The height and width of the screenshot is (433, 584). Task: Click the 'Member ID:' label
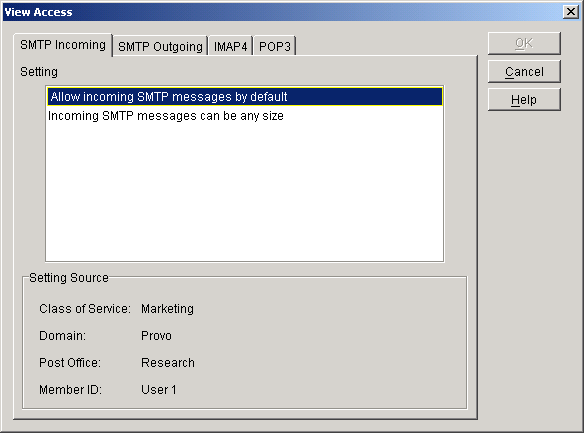click(x=70, y=390)
